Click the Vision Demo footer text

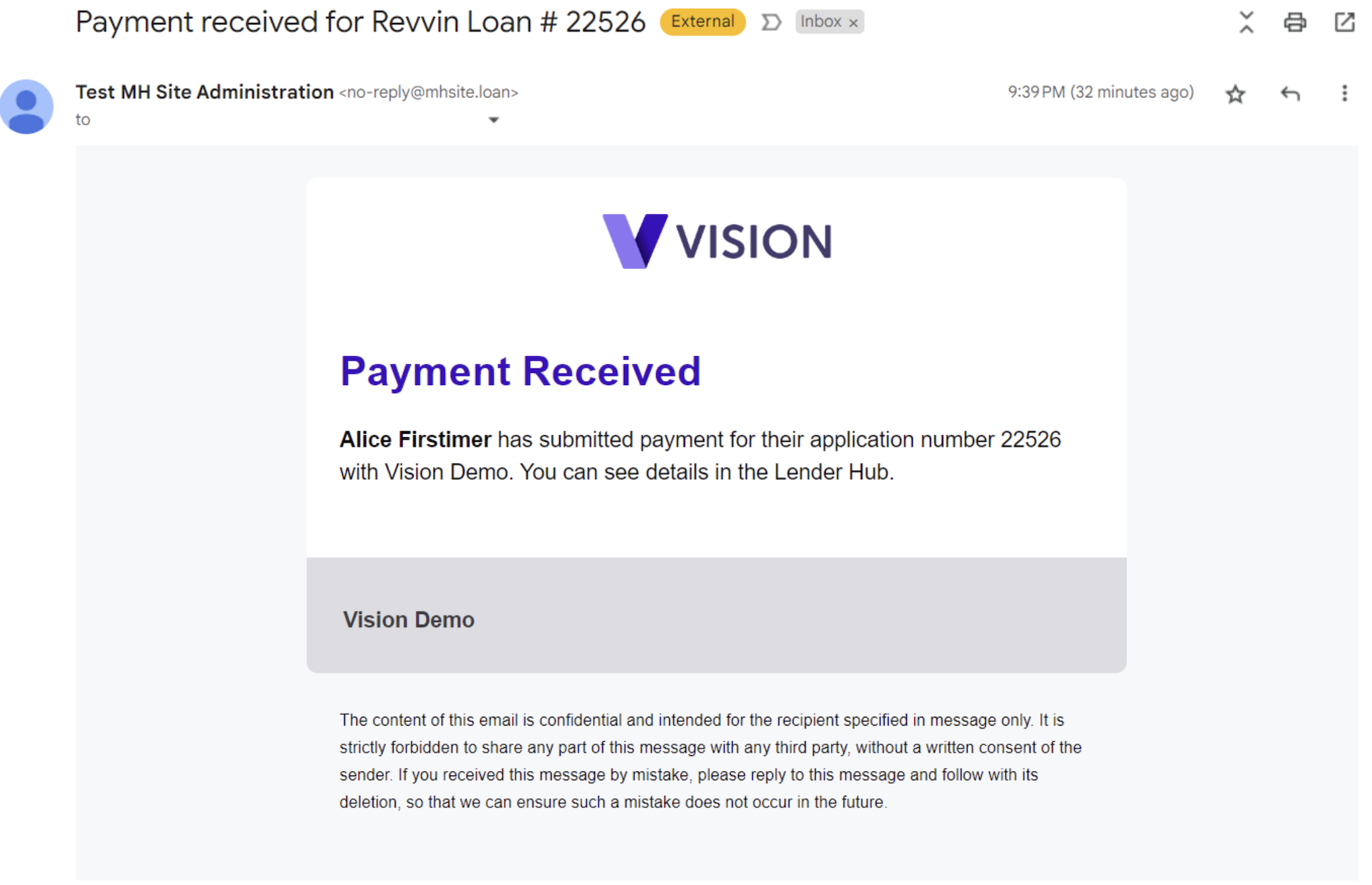(408, 619)
